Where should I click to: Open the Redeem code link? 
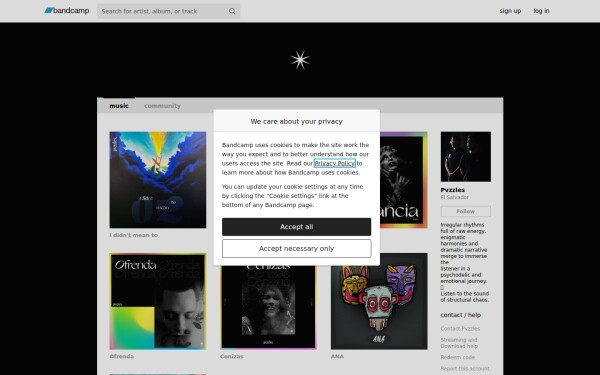(x=457, y=357)
